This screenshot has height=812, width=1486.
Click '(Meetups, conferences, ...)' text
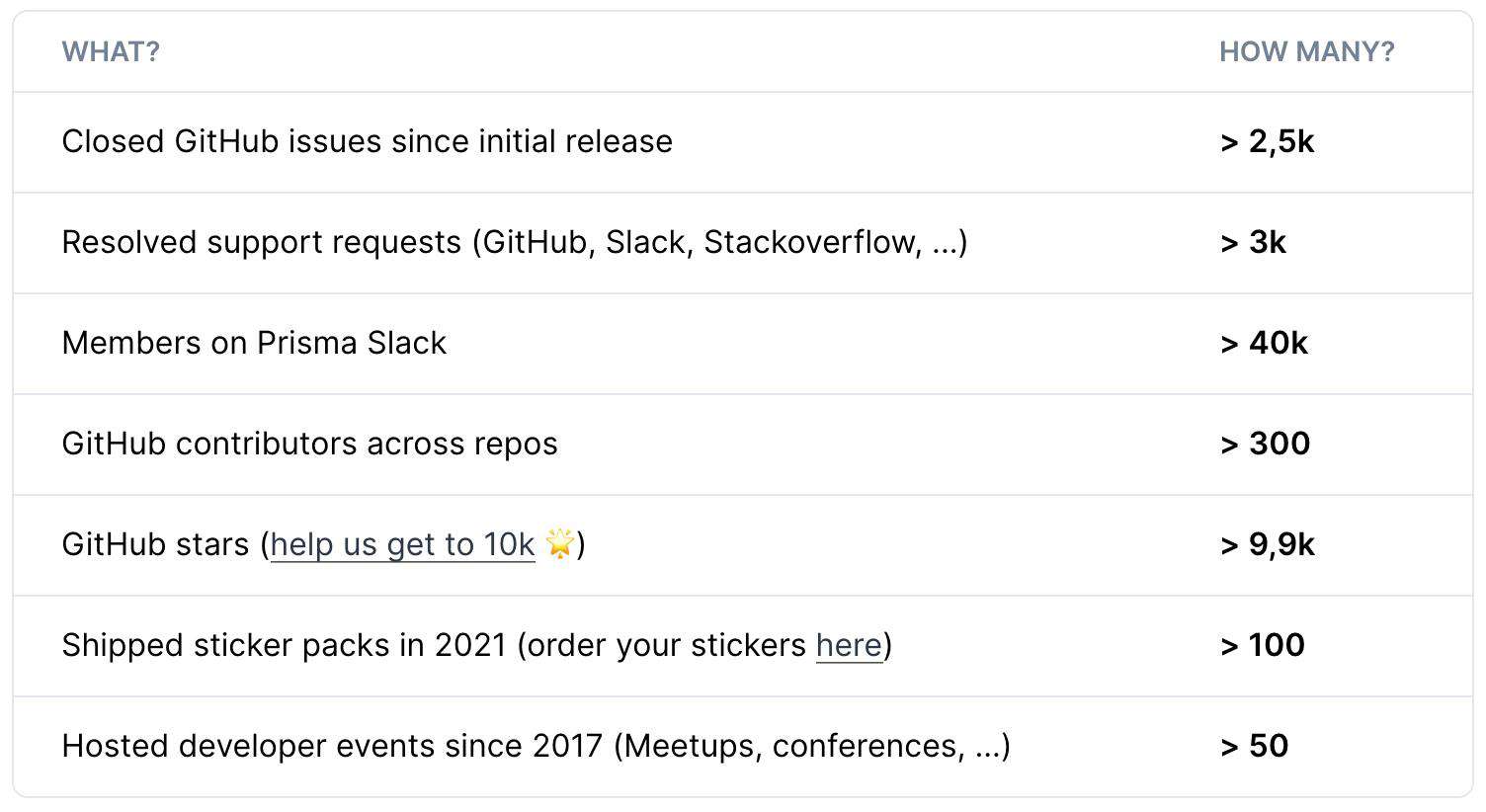811,746
